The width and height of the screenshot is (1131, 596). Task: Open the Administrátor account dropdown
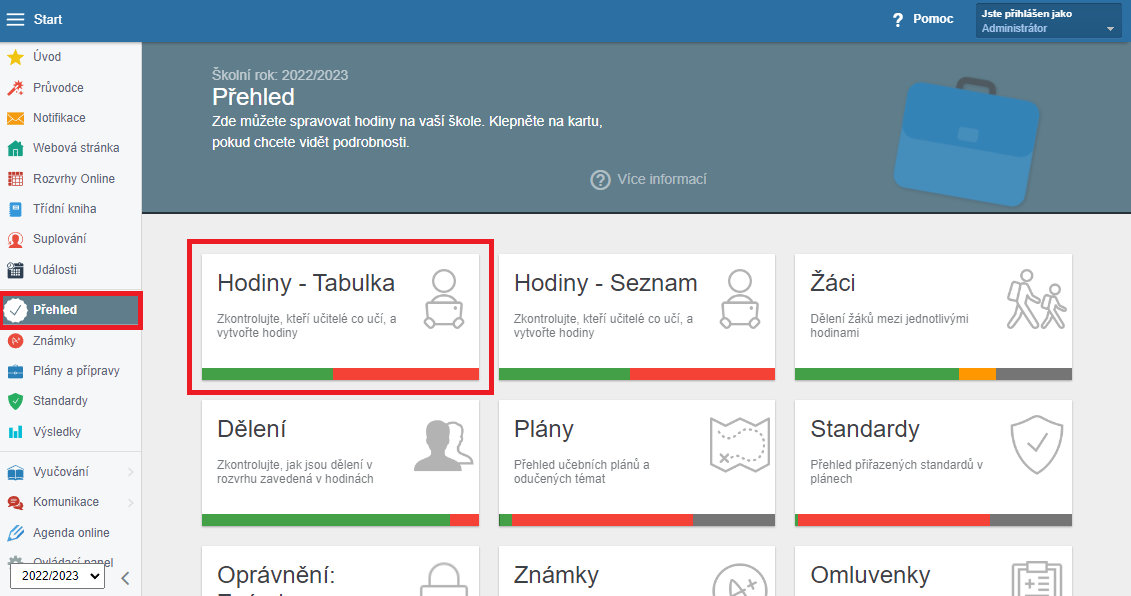tap(1049, 20)
